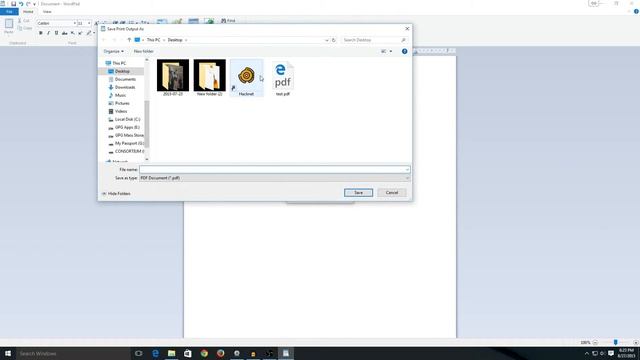
Task: Select This PC in the navigation tree
Action: point(119,63)
